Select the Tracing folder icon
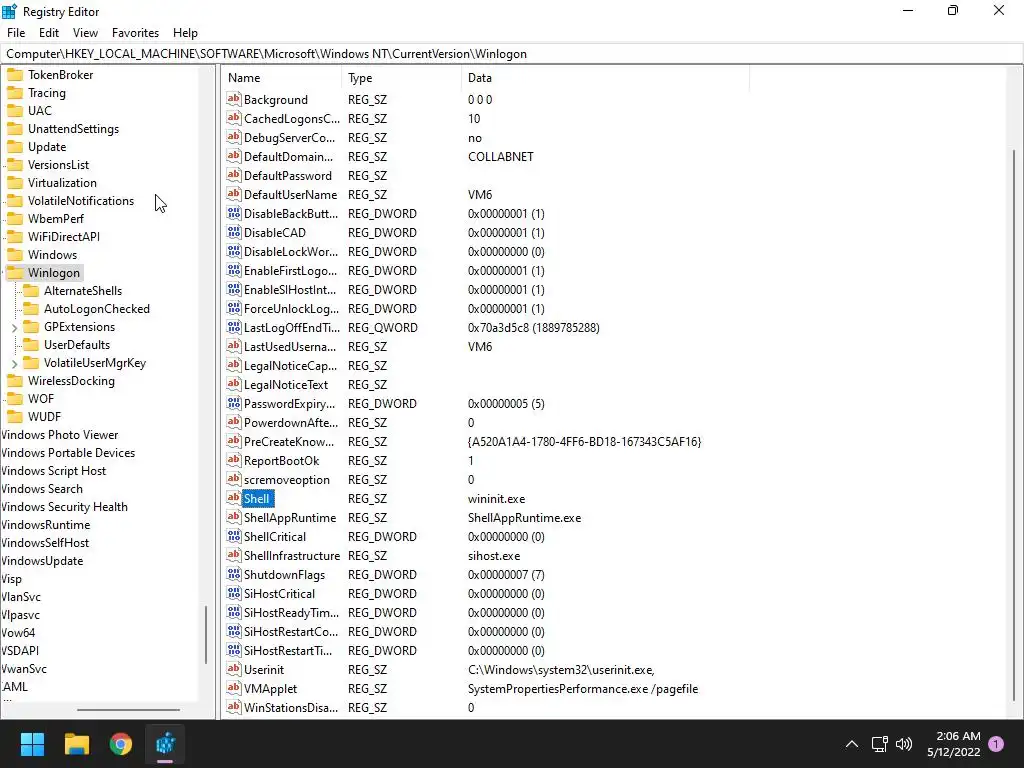Screen dimensions: 1024x768 point(15,93)
